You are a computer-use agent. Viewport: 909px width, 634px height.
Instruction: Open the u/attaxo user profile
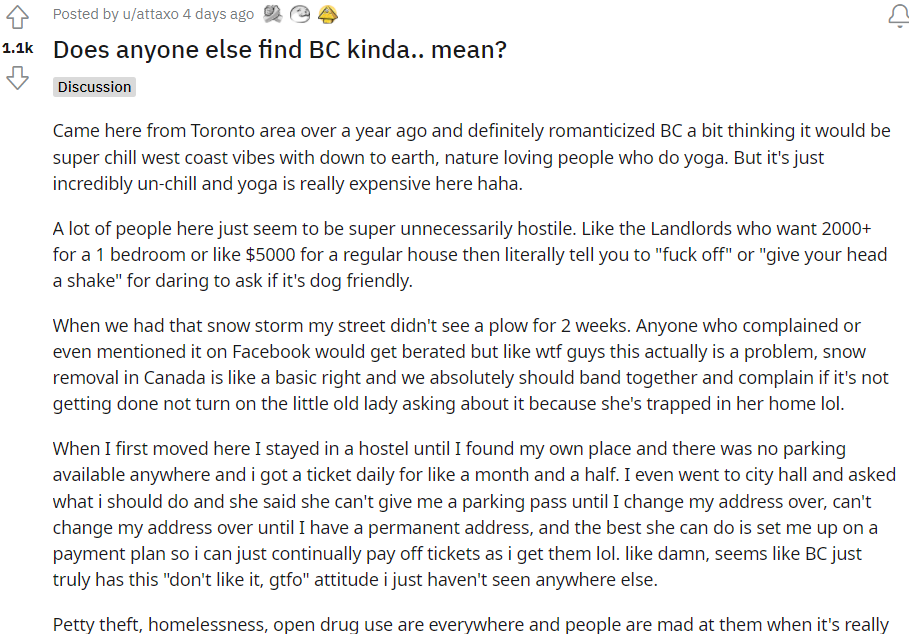(x=142, y=14)
